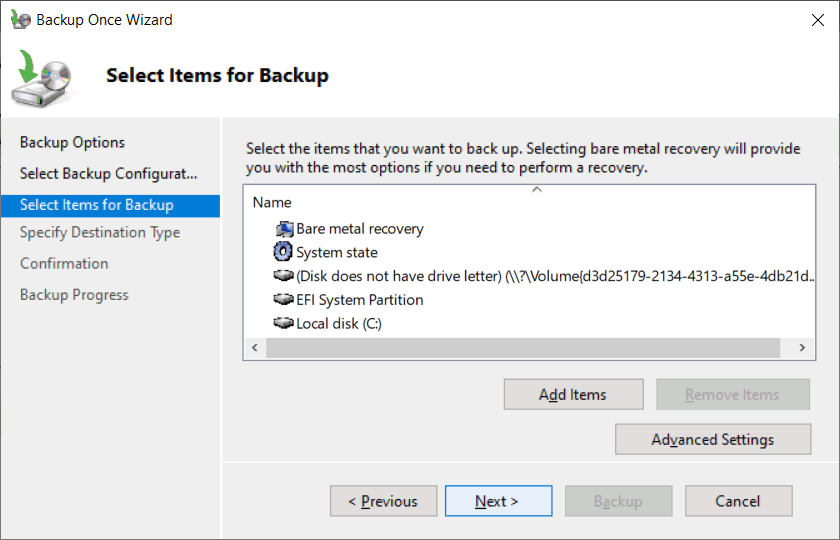Image resolution: width=840 pixels, height=540 pixels.
Task: Proceed with the Next button
Action: [x=498, y=501]
